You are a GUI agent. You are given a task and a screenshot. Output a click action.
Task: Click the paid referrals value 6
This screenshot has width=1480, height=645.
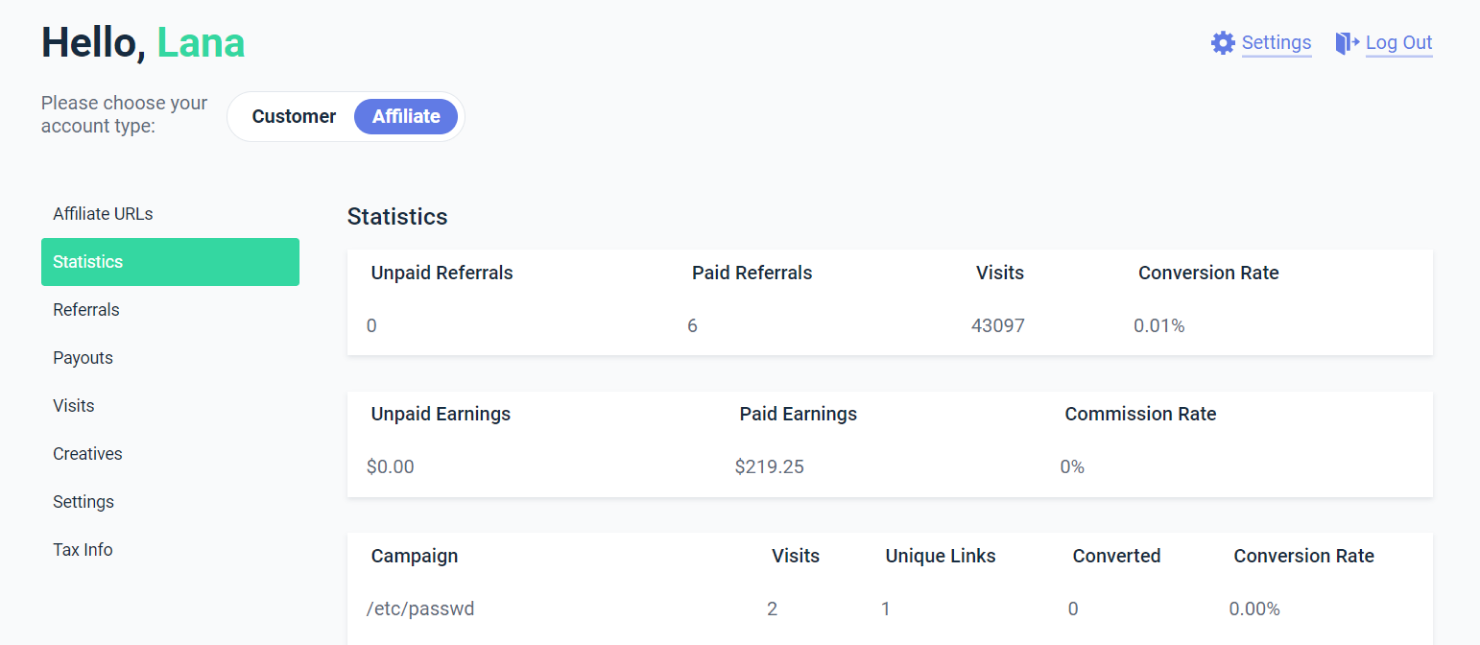[x=692, y=326]
